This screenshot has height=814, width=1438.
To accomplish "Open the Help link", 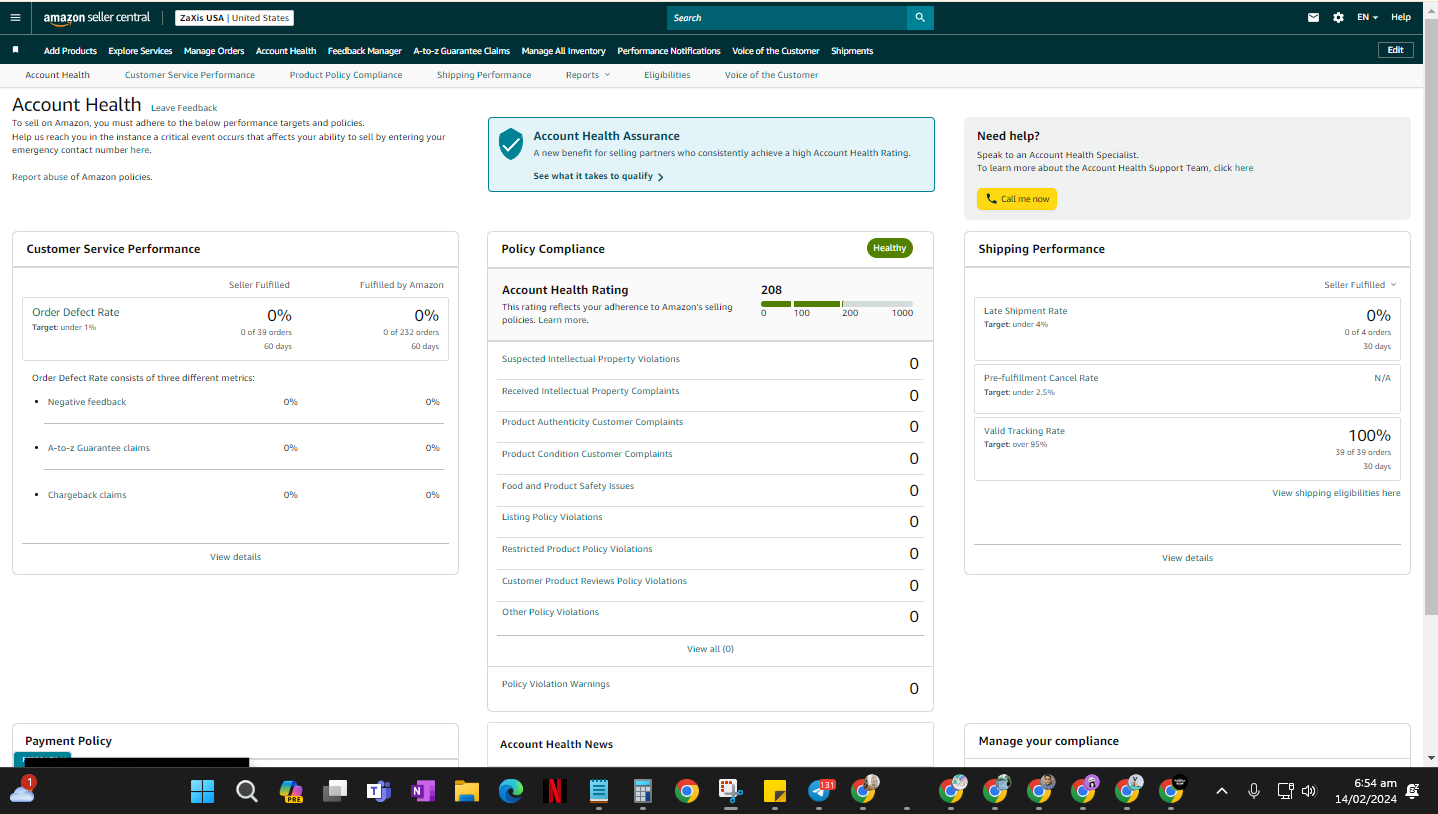I will (x=1401, y=17).
